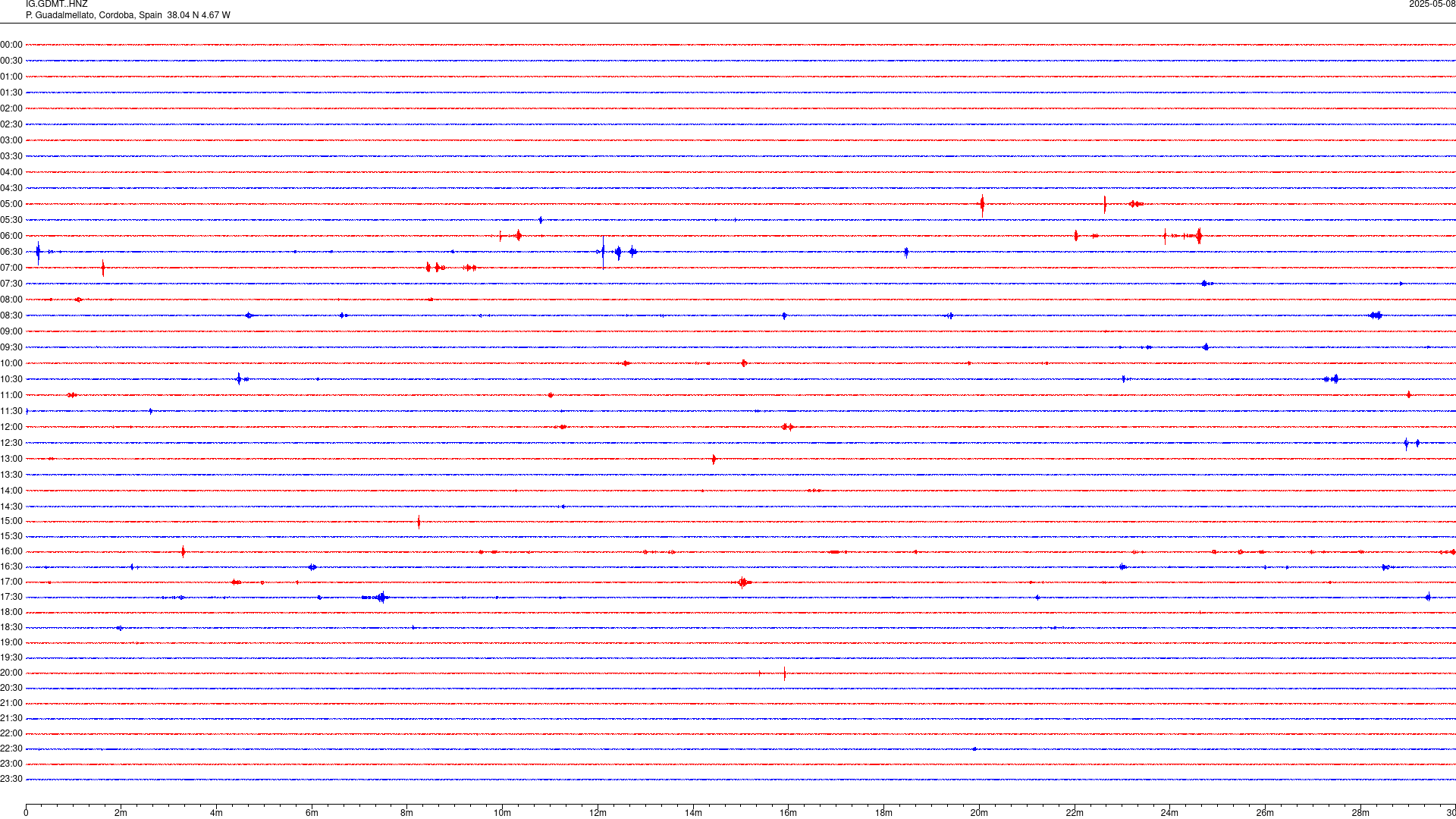
Task: Click the 10:30 time row label
Action: point(11,379)
